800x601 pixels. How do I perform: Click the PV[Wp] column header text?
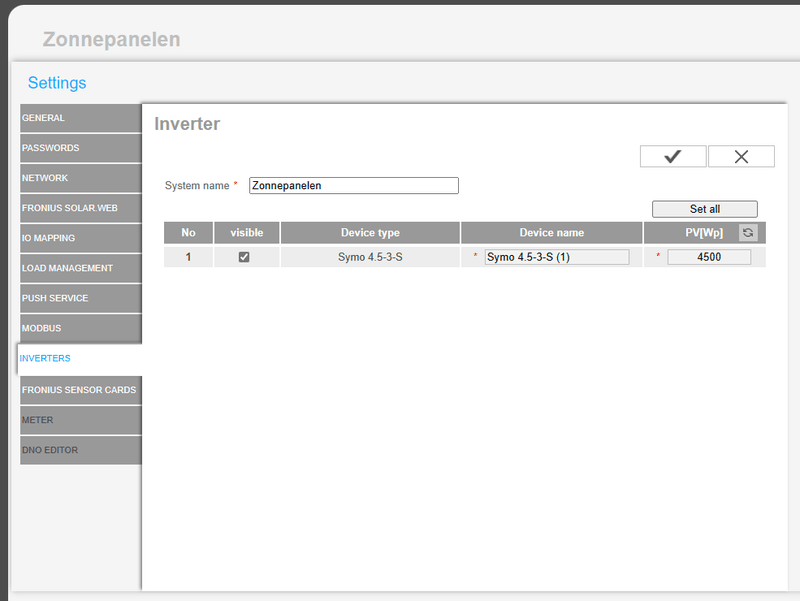click(x=704, y=233)
